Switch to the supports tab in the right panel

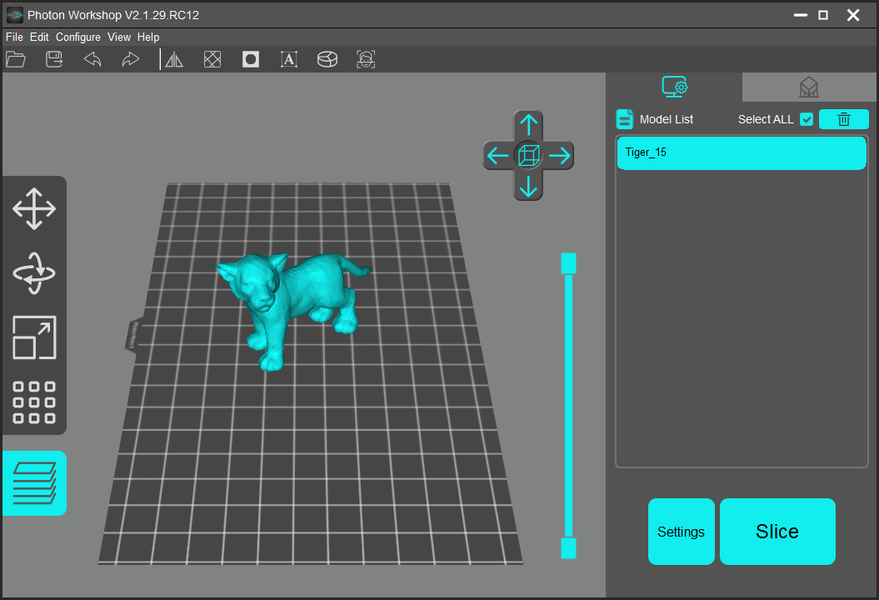click(808, 87)
